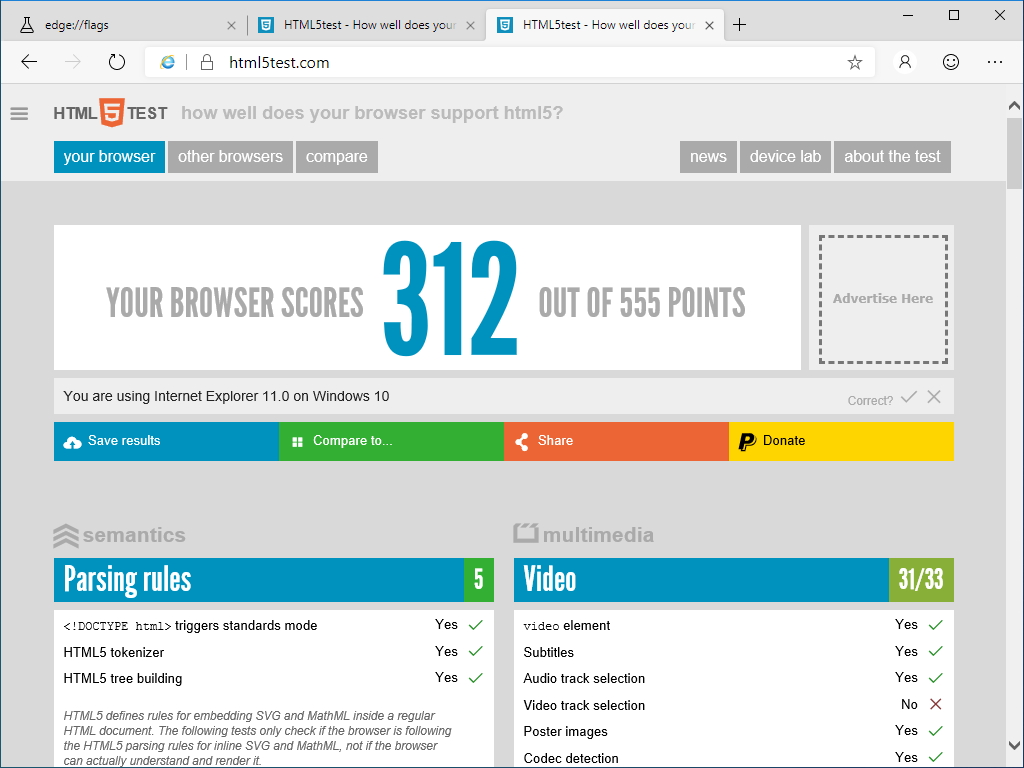
Task: Select the "other browsers" tab
Action: [230, 157]
